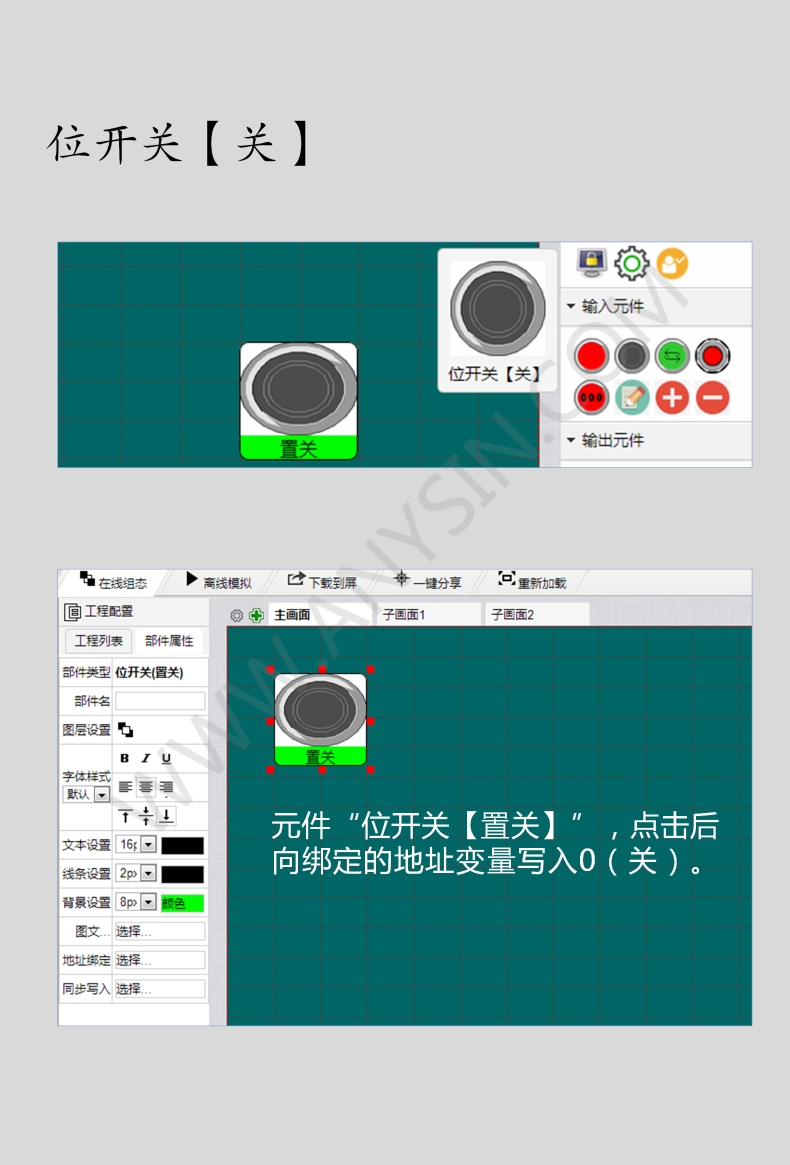Image resolution: width=790 pixels, height=1165 pixels.
Task: Choose the notepad data input element
Action: [632, 397]
